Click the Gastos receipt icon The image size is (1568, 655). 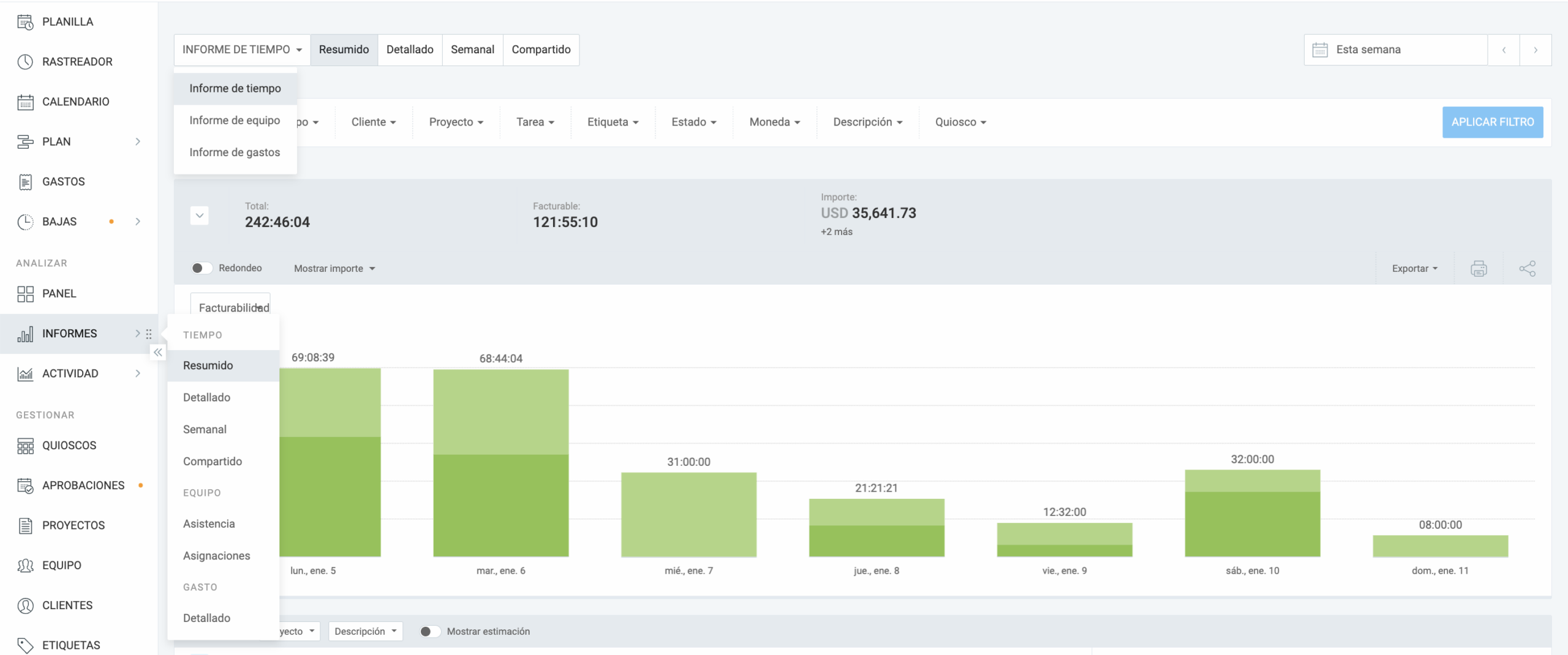click(x=25, y=182)
